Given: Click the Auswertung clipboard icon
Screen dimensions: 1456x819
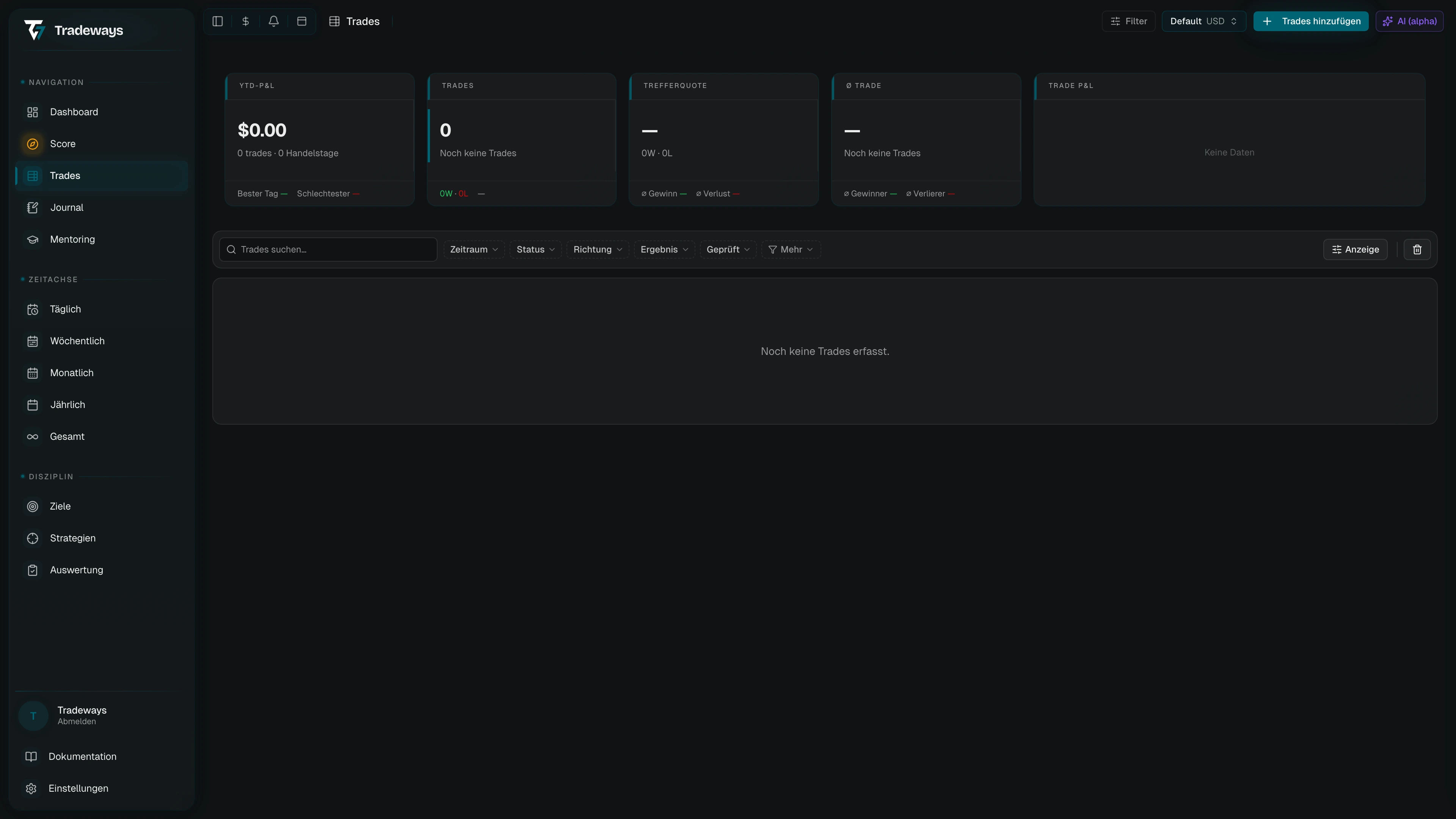Looking at the screenshot, I should point(33,570).
